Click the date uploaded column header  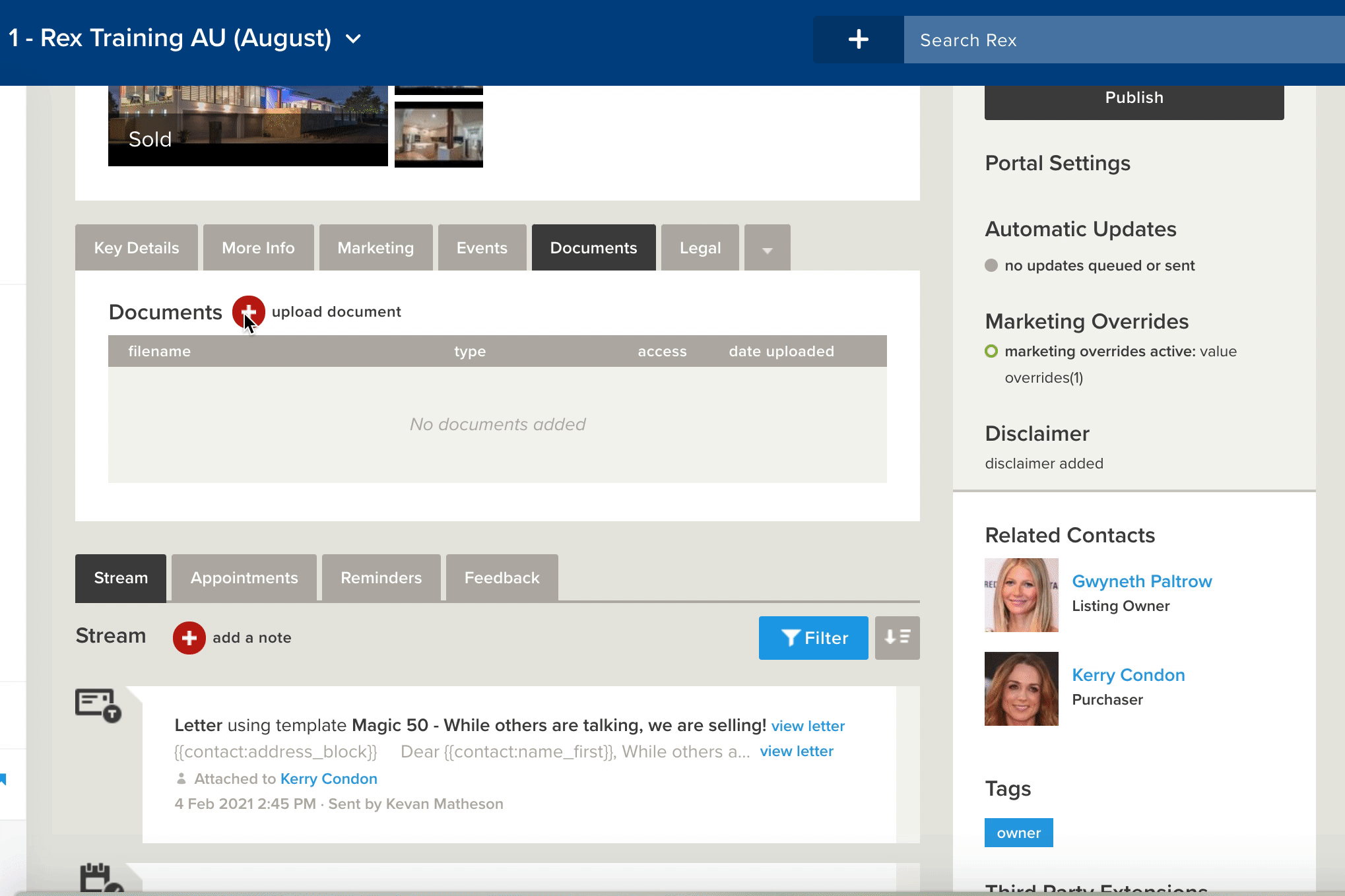[x=781, y=352]
